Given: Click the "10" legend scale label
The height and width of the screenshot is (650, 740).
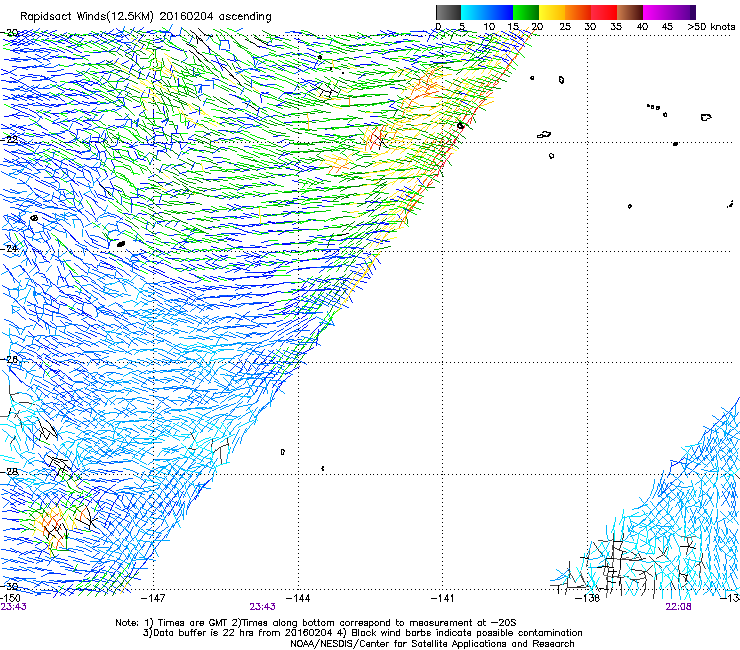Looking at the screenshot, I should click(x=489, y=27).
